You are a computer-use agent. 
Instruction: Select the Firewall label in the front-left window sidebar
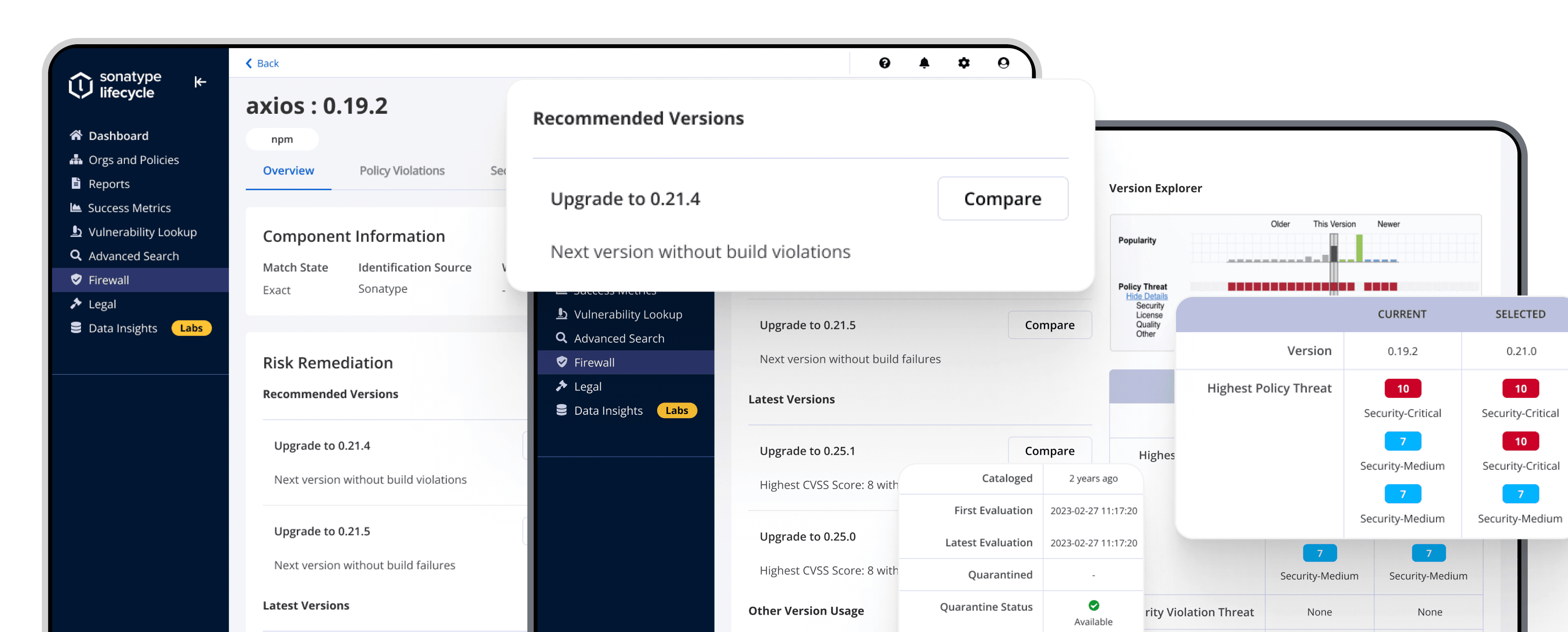pos(109,280)
